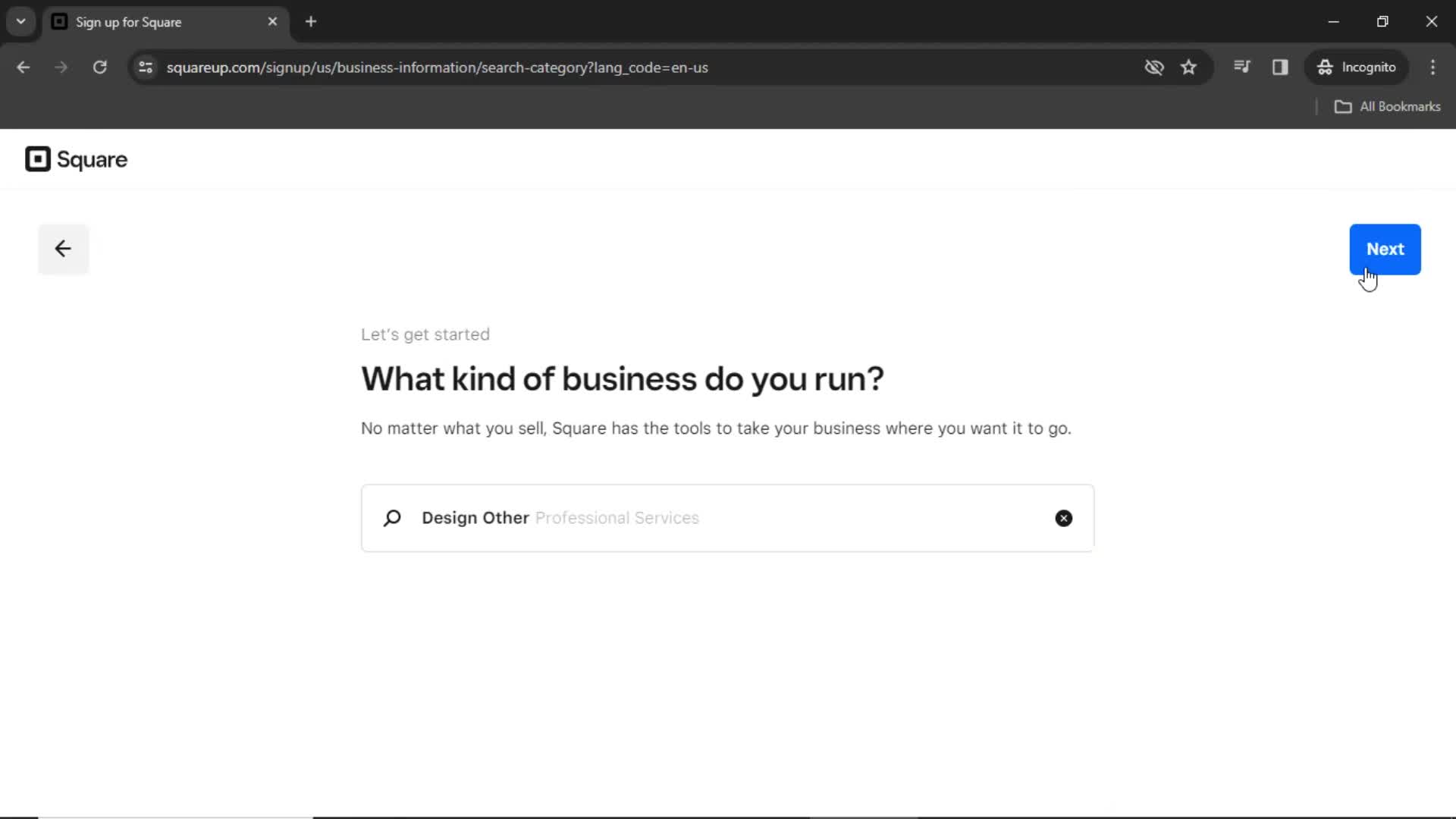Screen dimensions: 1456x819
Task: Go back using the page's back arrow button
Action: (x=64, y=249)
